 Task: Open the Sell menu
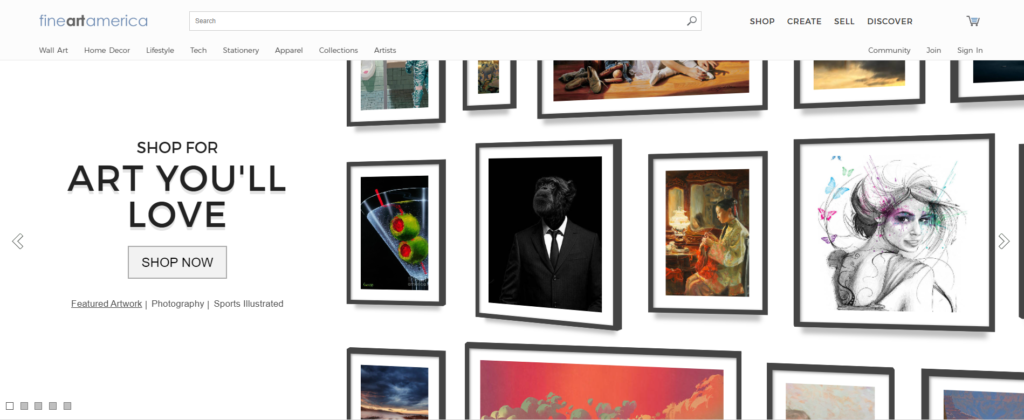coord(844,22)
